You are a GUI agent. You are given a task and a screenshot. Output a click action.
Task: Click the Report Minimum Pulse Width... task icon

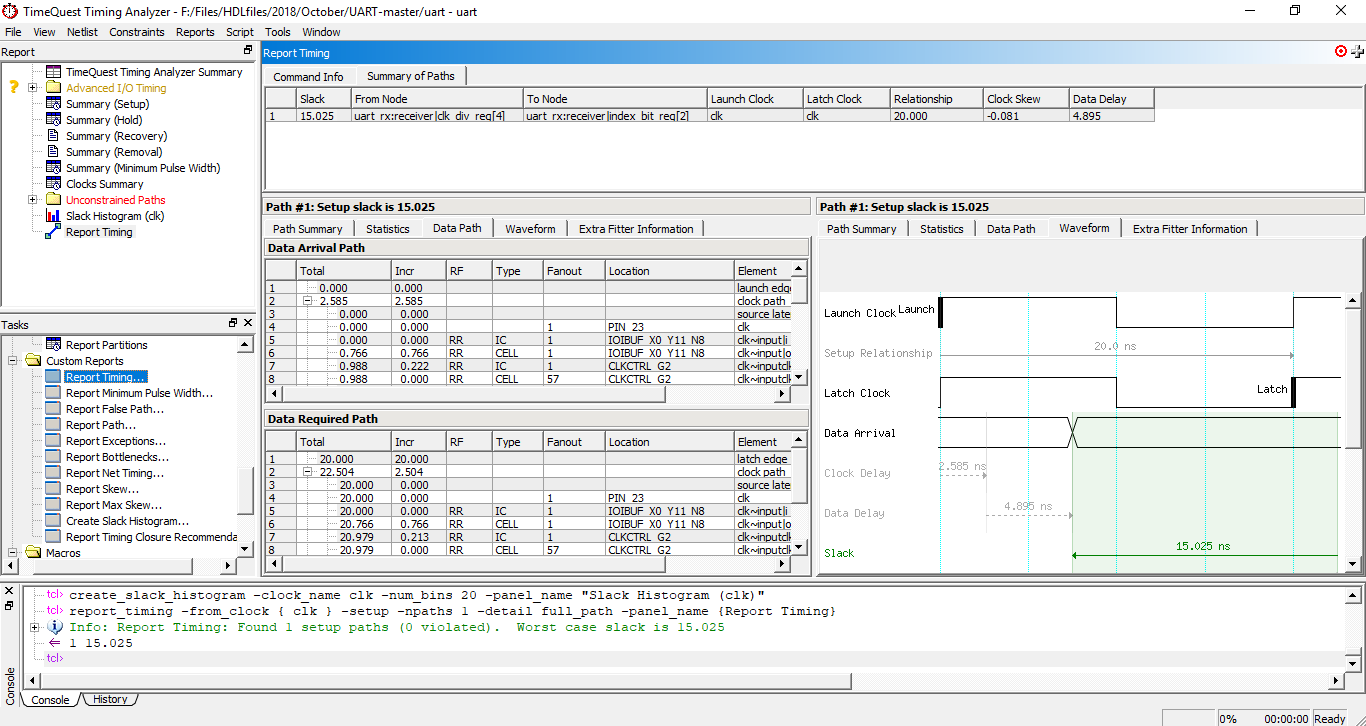[53, 393]
